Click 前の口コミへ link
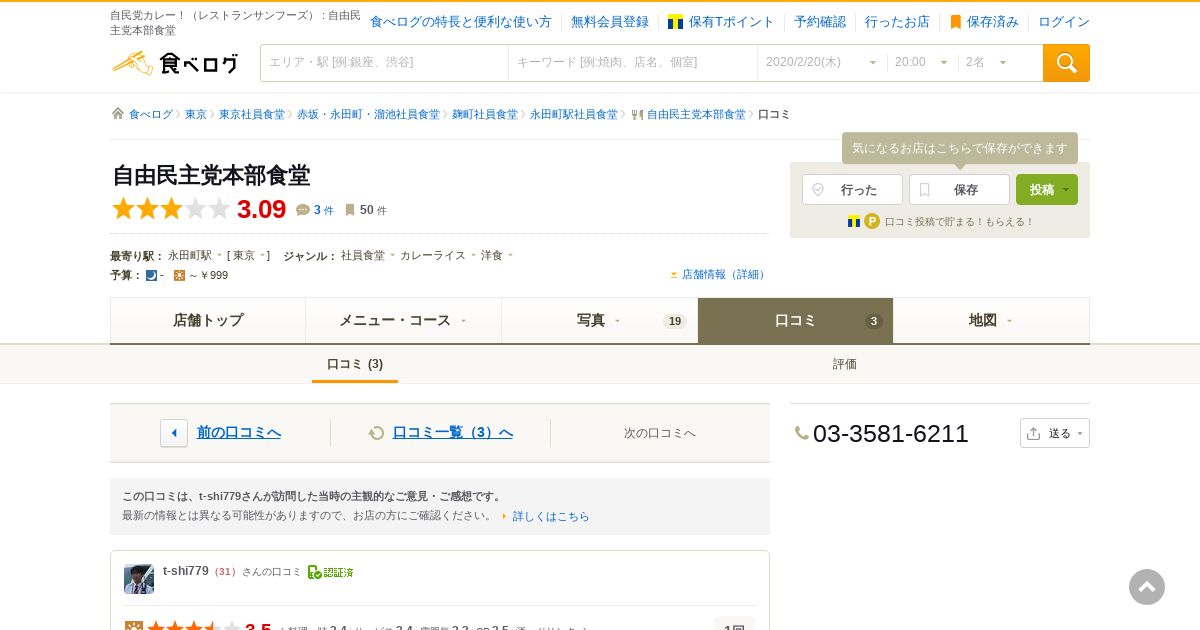This screenshot has width=1200, height=630. [239, 433]
